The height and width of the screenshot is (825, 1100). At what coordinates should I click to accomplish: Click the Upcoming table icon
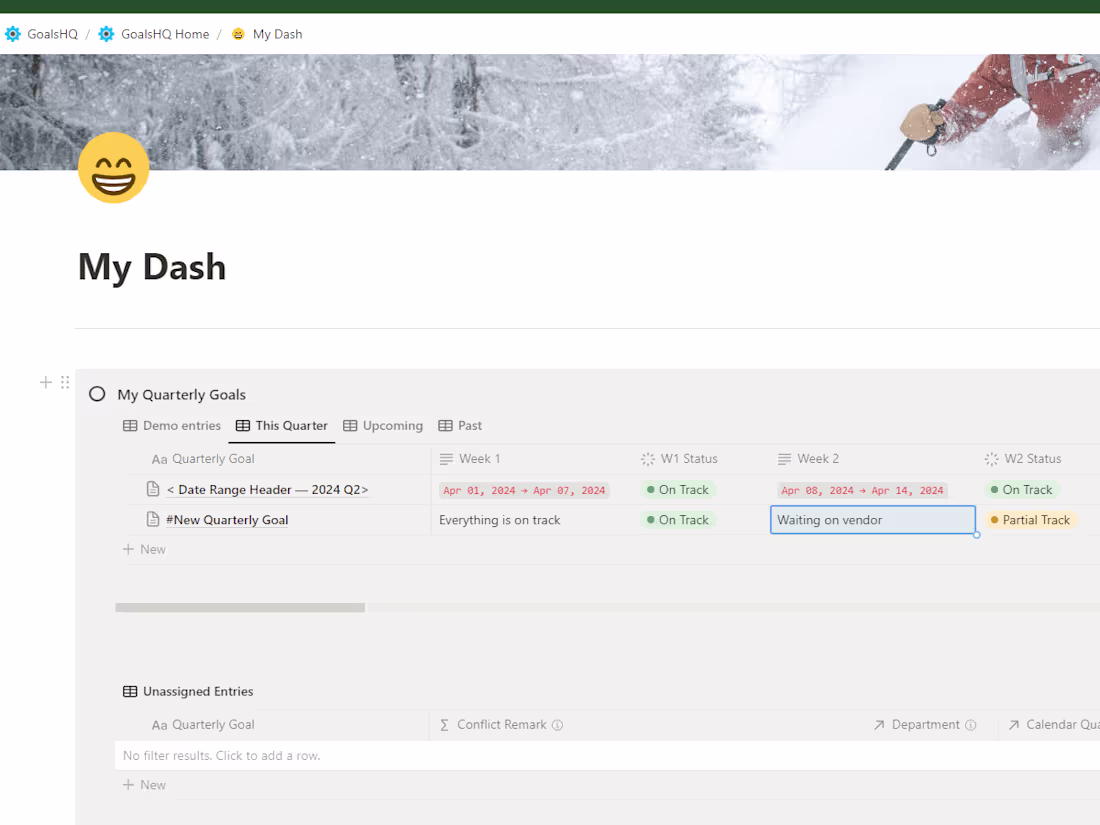[350, 426]
